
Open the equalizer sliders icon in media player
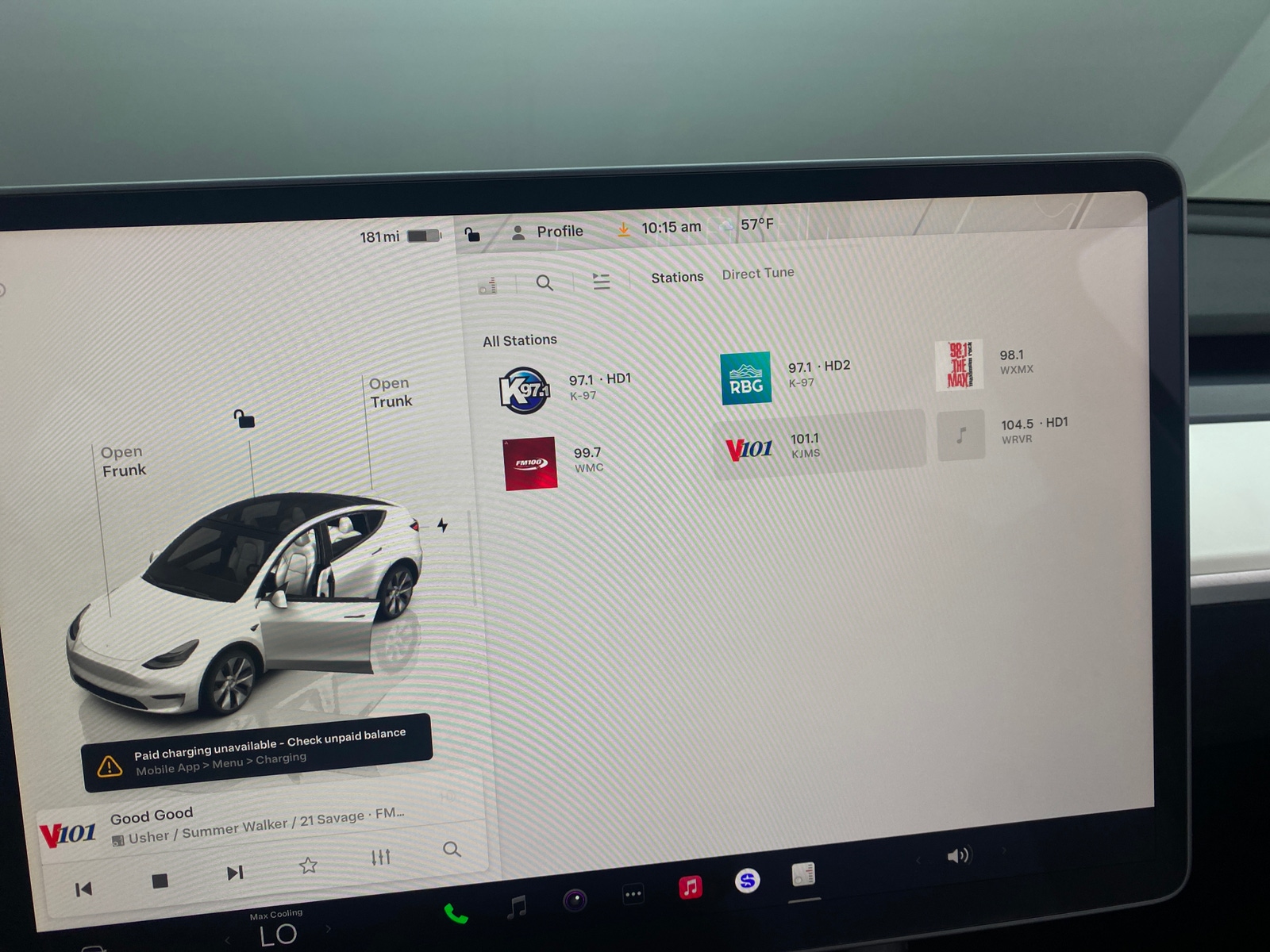[x=381, y=857]
